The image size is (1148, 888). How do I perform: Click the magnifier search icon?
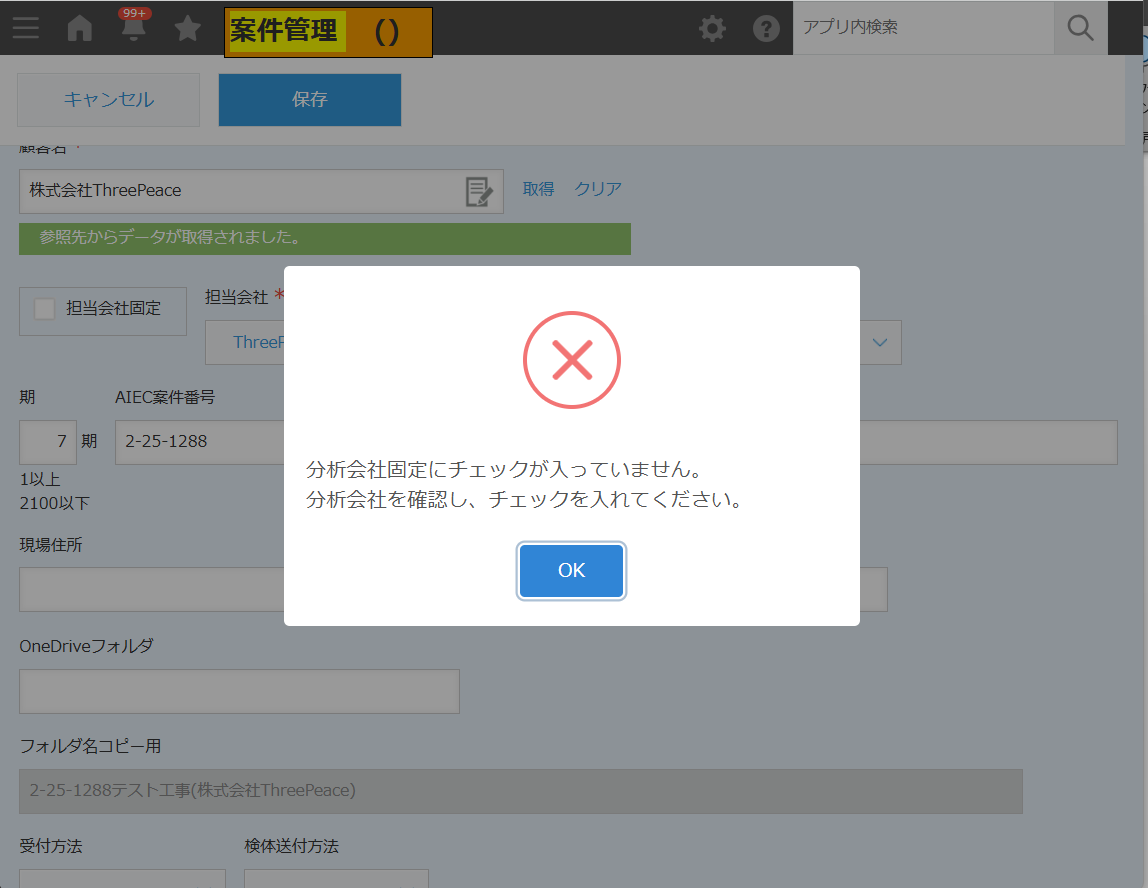(1081, 28)
